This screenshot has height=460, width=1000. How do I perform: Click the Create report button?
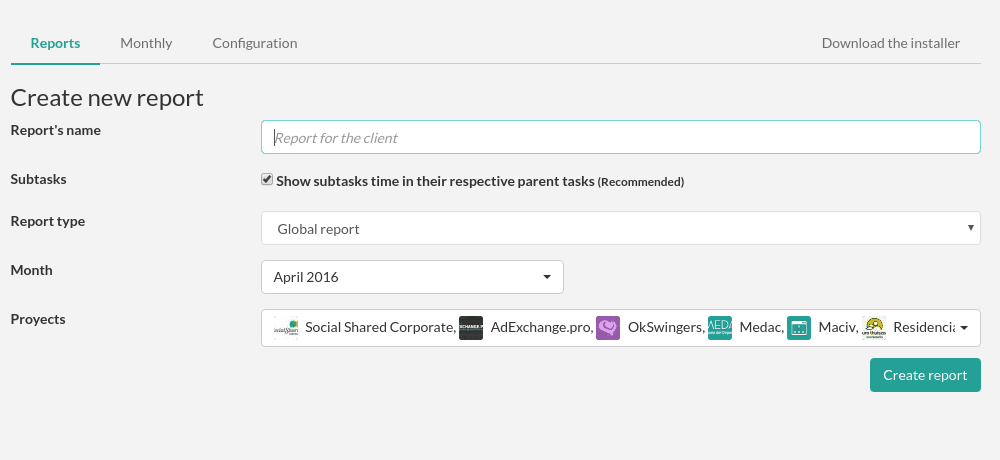(925, 375)
